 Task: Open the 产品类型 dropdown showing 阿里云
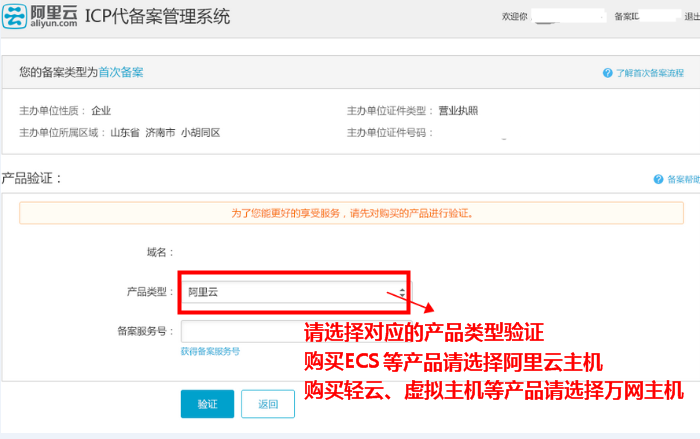pos(290,292)
